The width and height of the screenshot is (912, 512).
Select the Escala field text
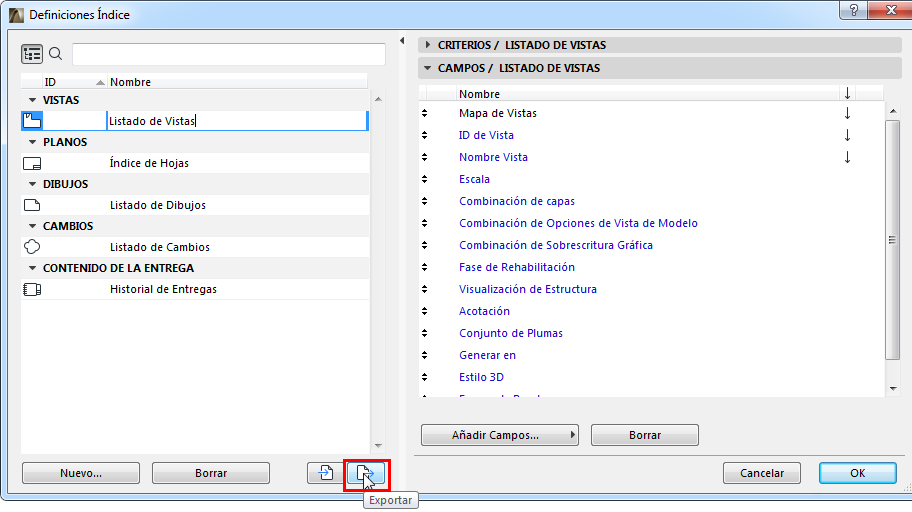(x=475, y=179)
